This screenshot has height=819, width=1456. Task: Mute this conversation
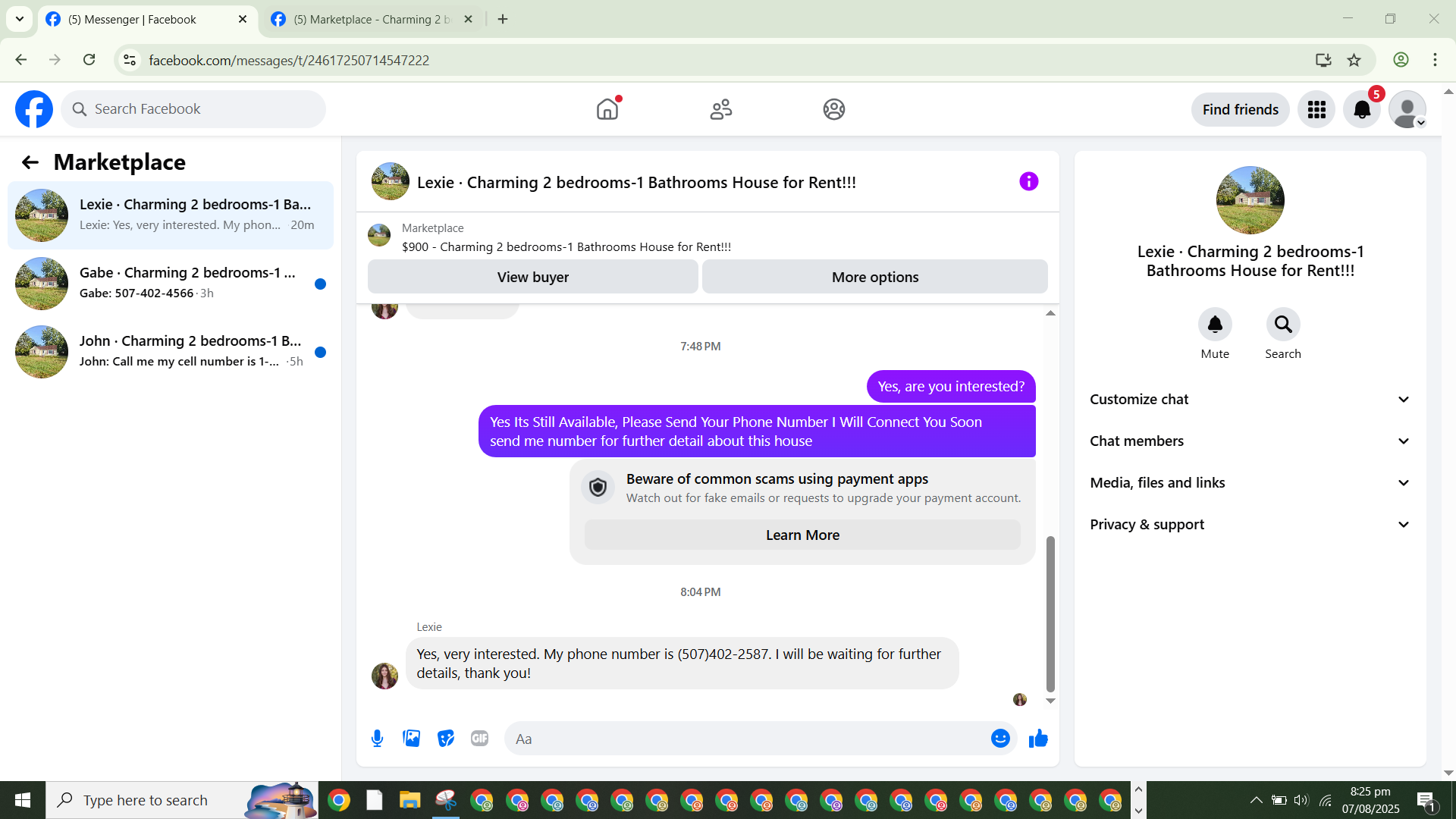1215,325
